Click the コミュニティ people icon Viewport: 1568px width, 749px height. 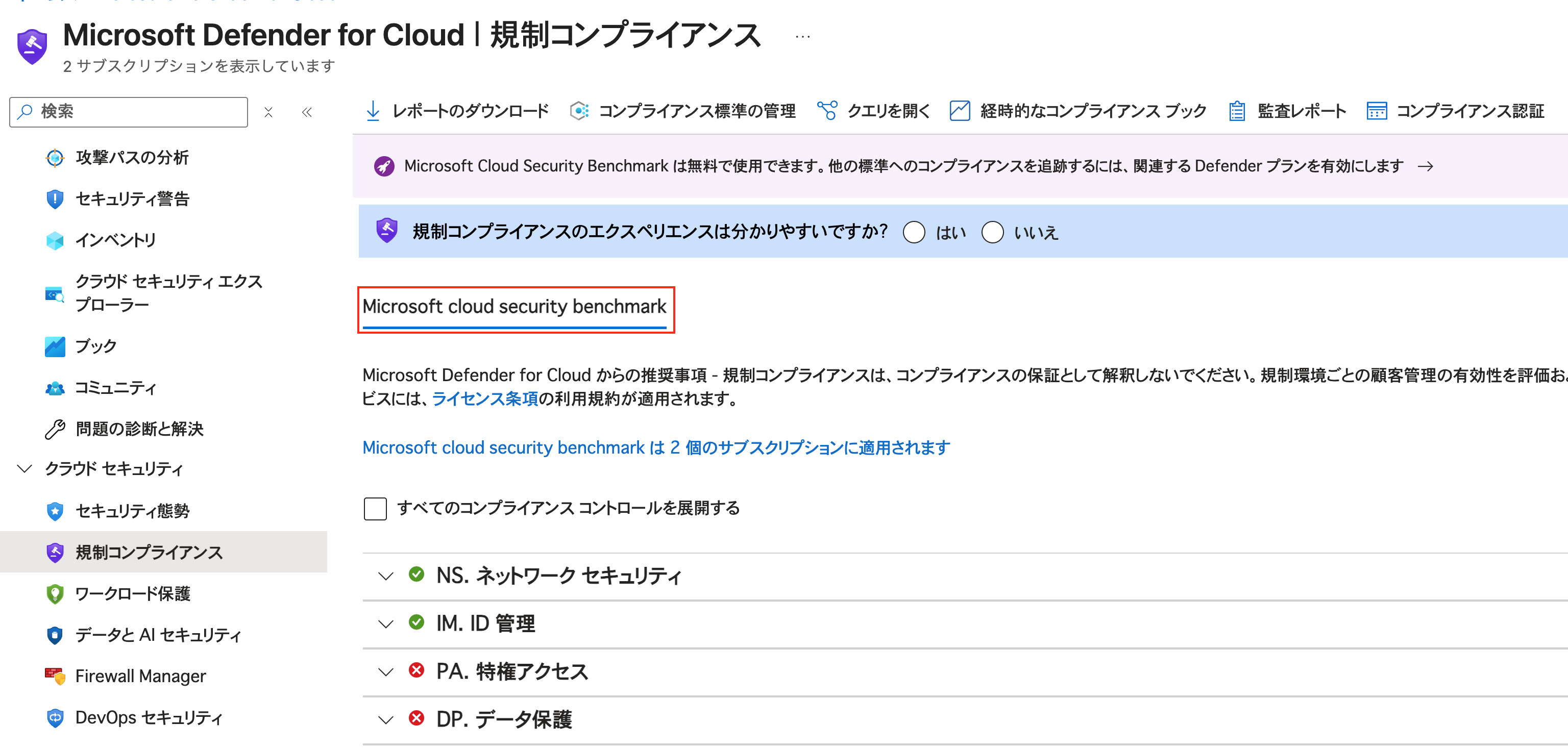pos(55,388)
